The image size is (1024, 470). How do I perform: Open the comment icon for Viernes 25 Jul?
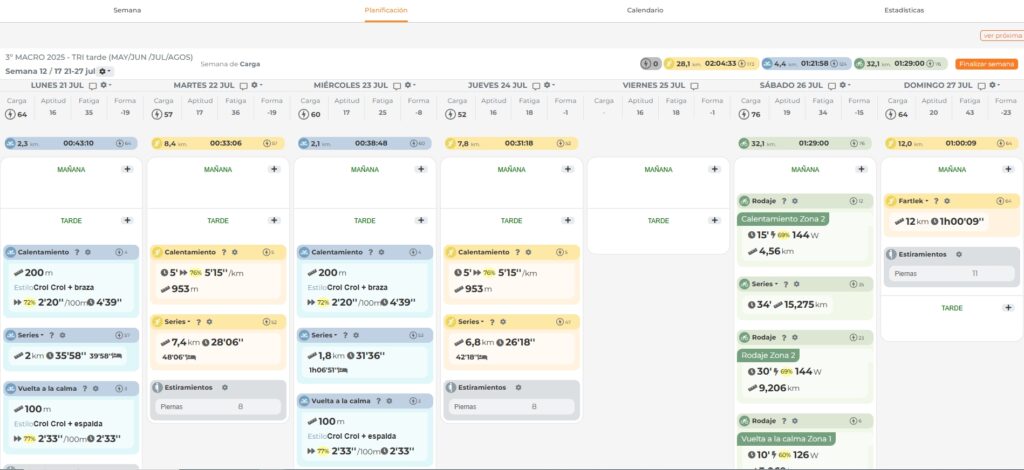pyautogui.click(x=694, y=86)
